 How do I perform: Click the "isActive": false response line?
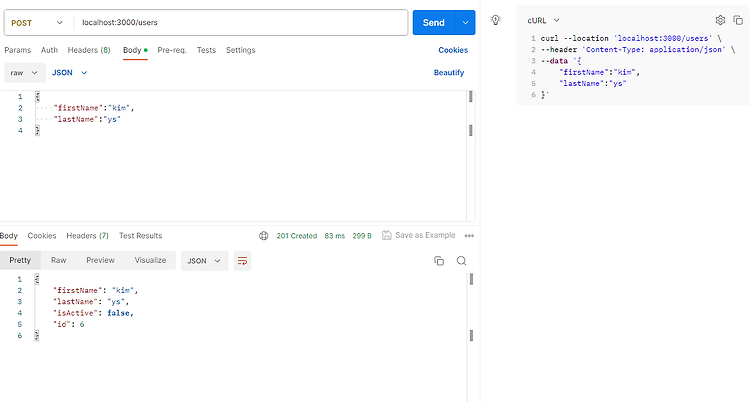coord(93,313)
